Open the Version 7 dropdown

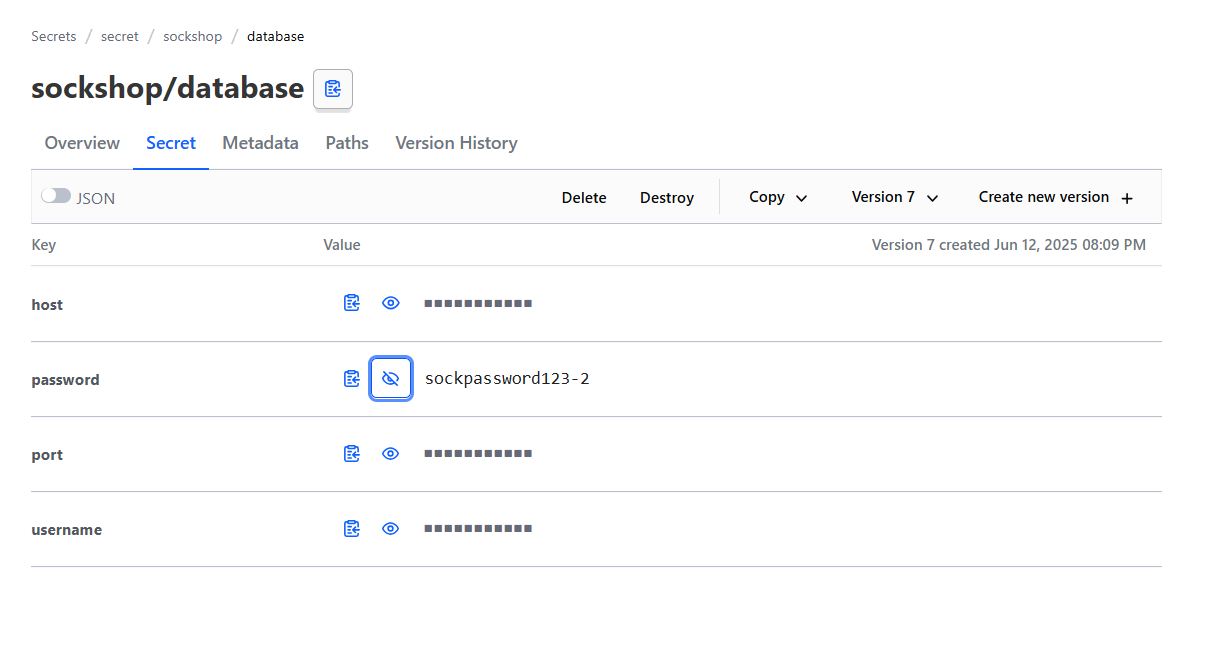893,197
